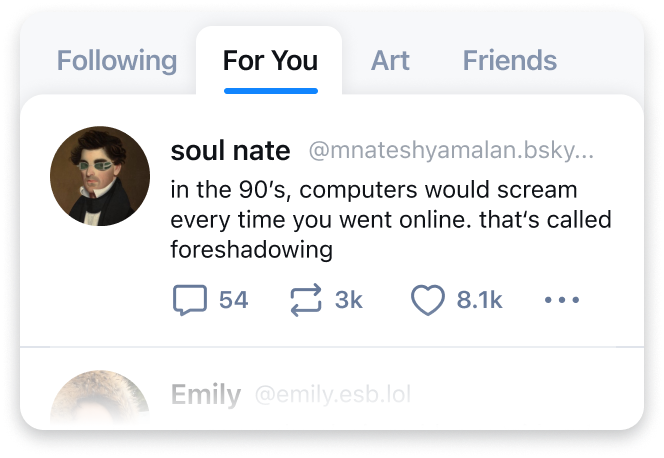Switch to the Following tab

(x=116, y=61)
